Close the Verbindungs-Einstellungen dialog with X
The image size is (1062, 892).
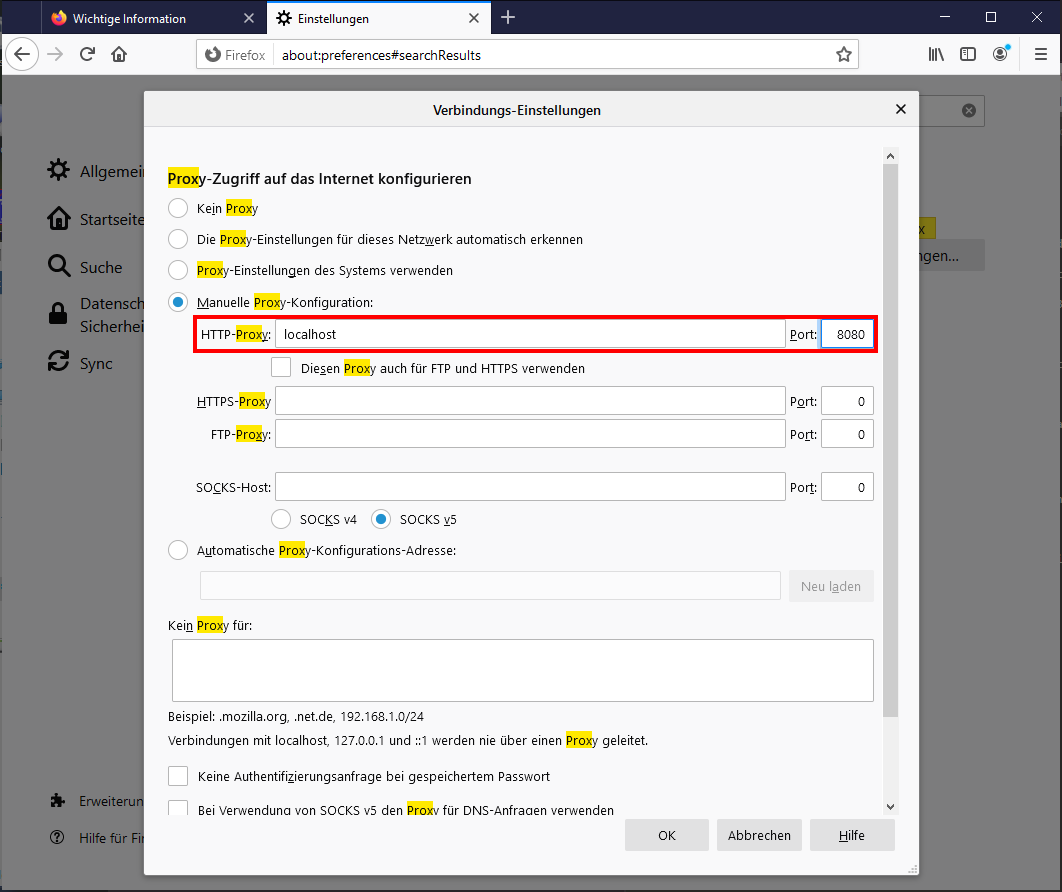click(900, 110)
